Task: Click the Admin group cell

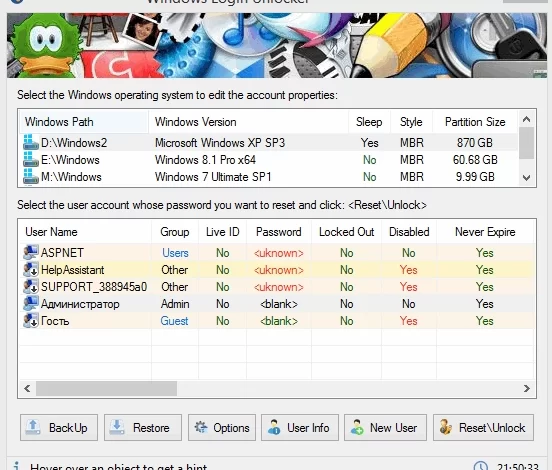Action: (175, 304)
